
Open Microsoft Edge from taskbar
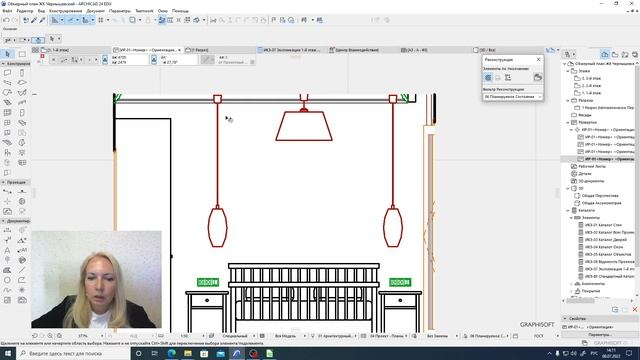point(171,353)
